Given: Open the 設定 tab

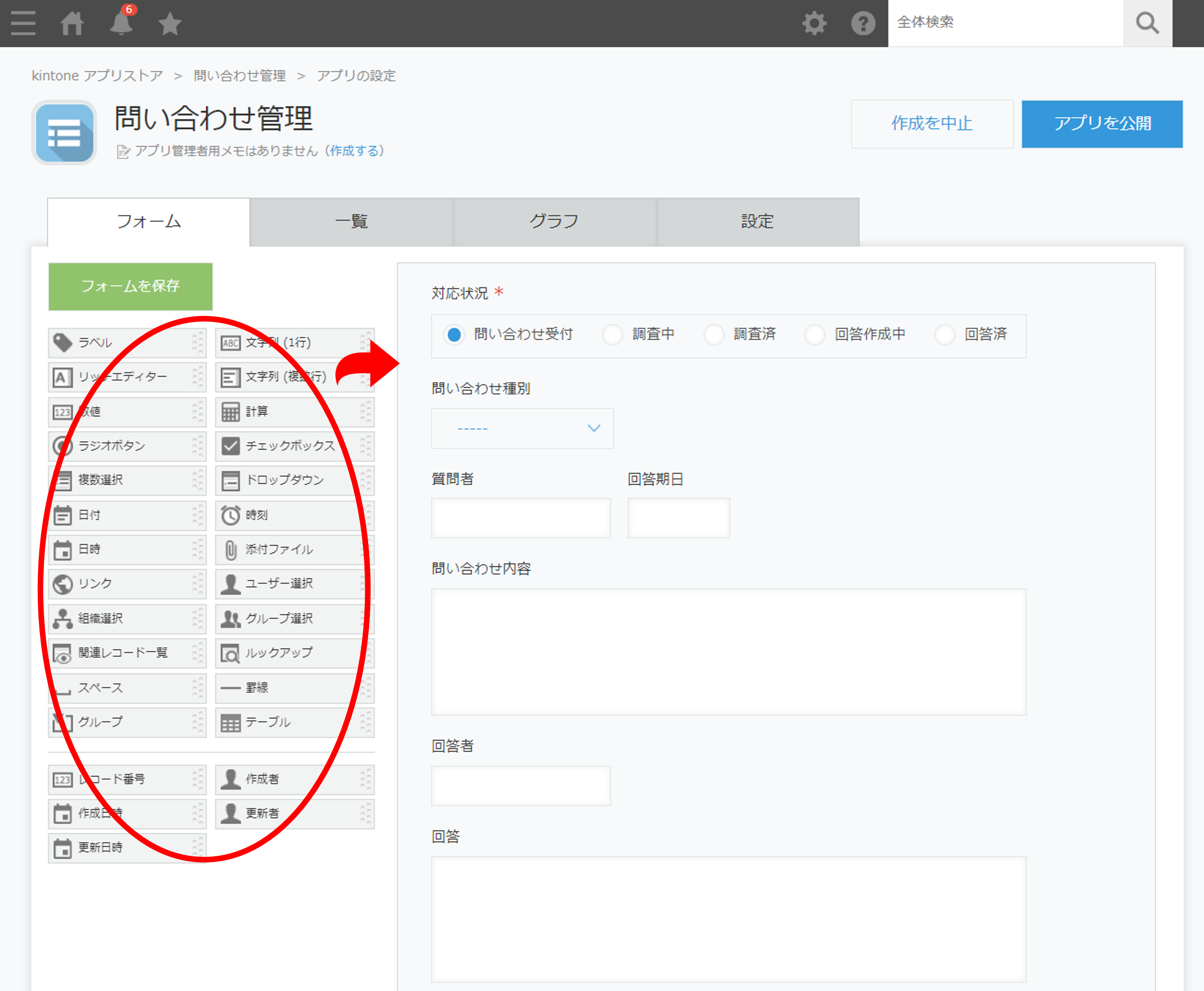Looking at the screenshot, I should point(757,221).
